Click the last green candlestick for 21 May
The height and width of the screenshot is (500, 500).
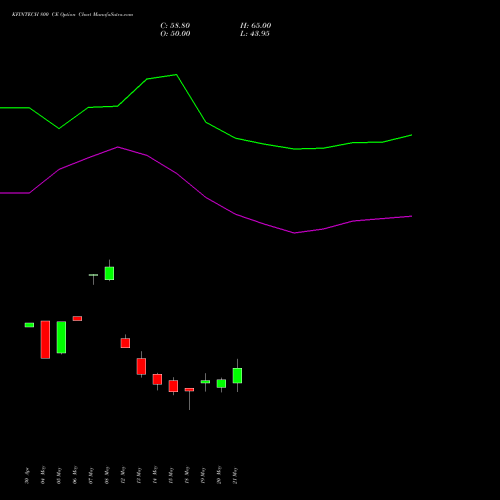click(x=237, y=376)
